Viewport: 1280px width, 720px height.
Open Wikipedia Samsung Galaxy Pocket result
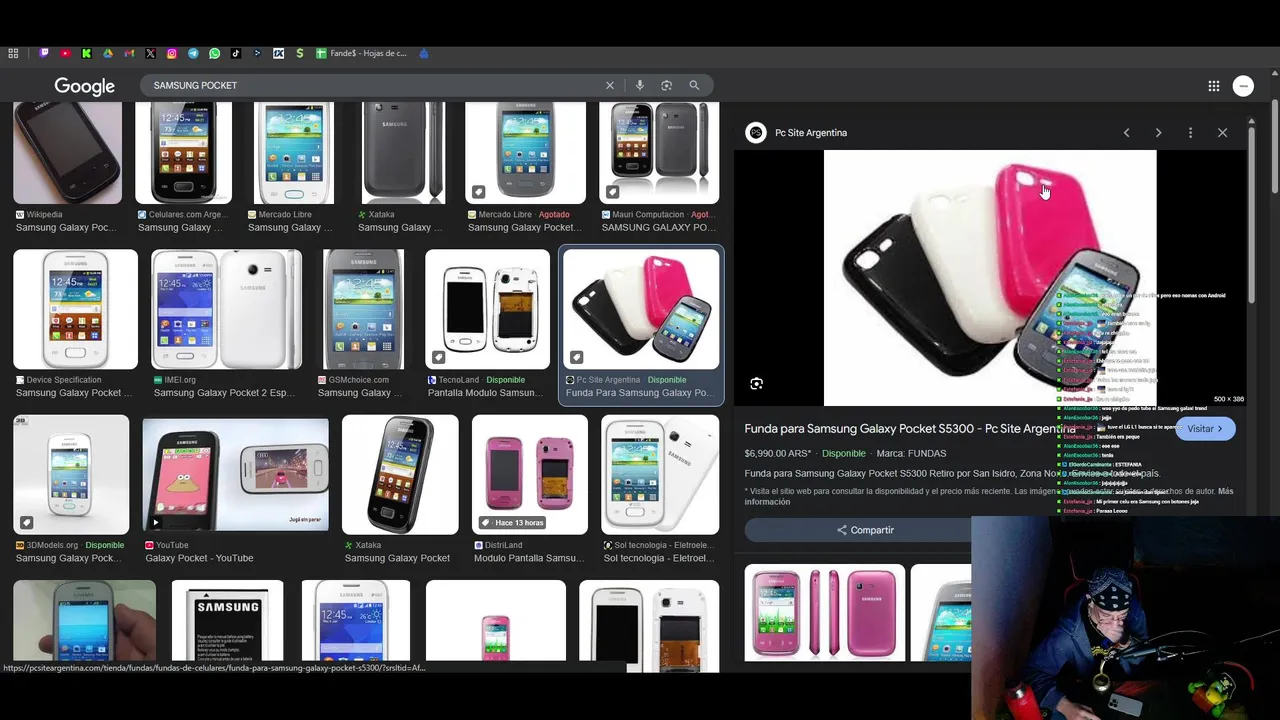coord(68,152)
